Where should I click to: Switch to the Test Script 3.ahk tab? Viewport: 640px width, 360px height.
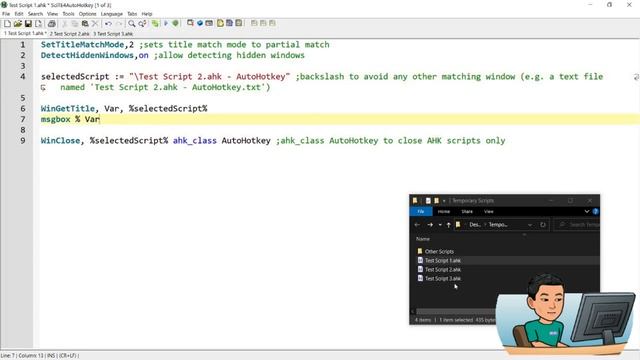[x=113, y=34]
